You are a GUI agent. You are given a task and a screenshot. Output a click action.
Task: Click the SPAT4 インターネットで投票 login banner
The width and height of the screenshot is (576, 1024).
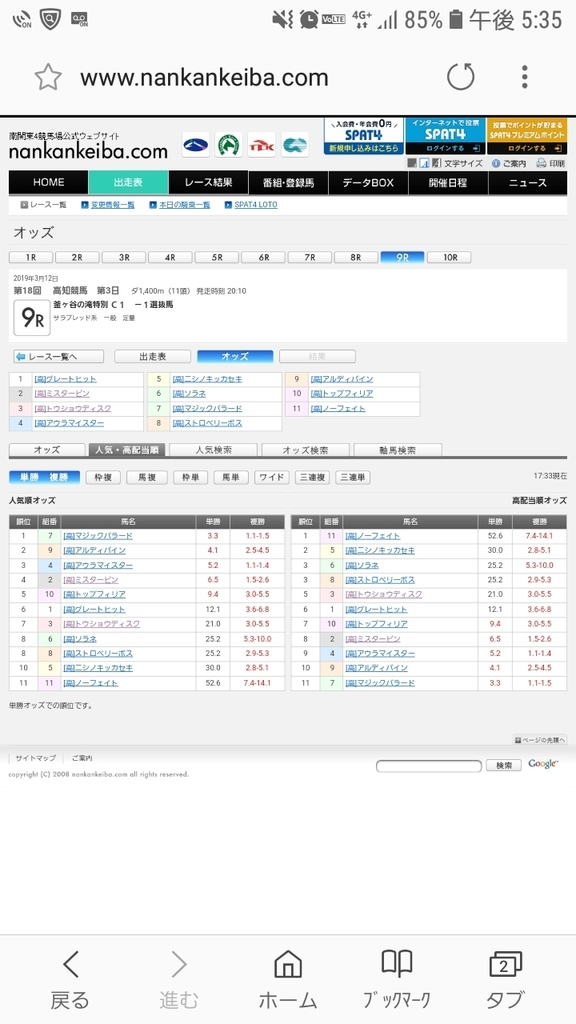tap(445, 136)
